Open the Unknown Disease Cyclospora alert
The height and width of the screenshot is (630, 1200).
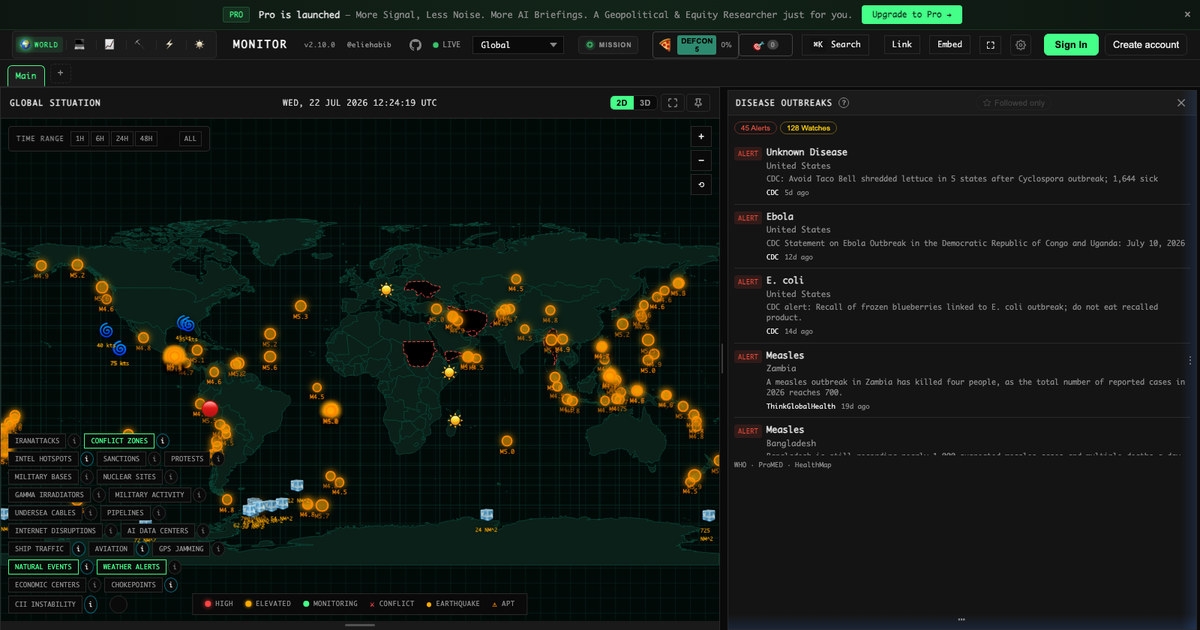[963, 172]
